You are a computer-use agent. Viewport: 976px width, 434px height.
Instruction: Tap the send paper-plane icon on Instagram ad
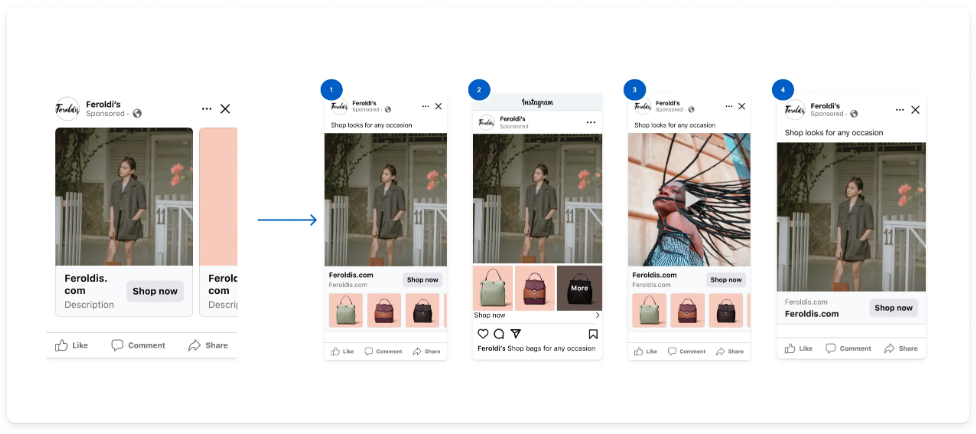pos(515,334)
